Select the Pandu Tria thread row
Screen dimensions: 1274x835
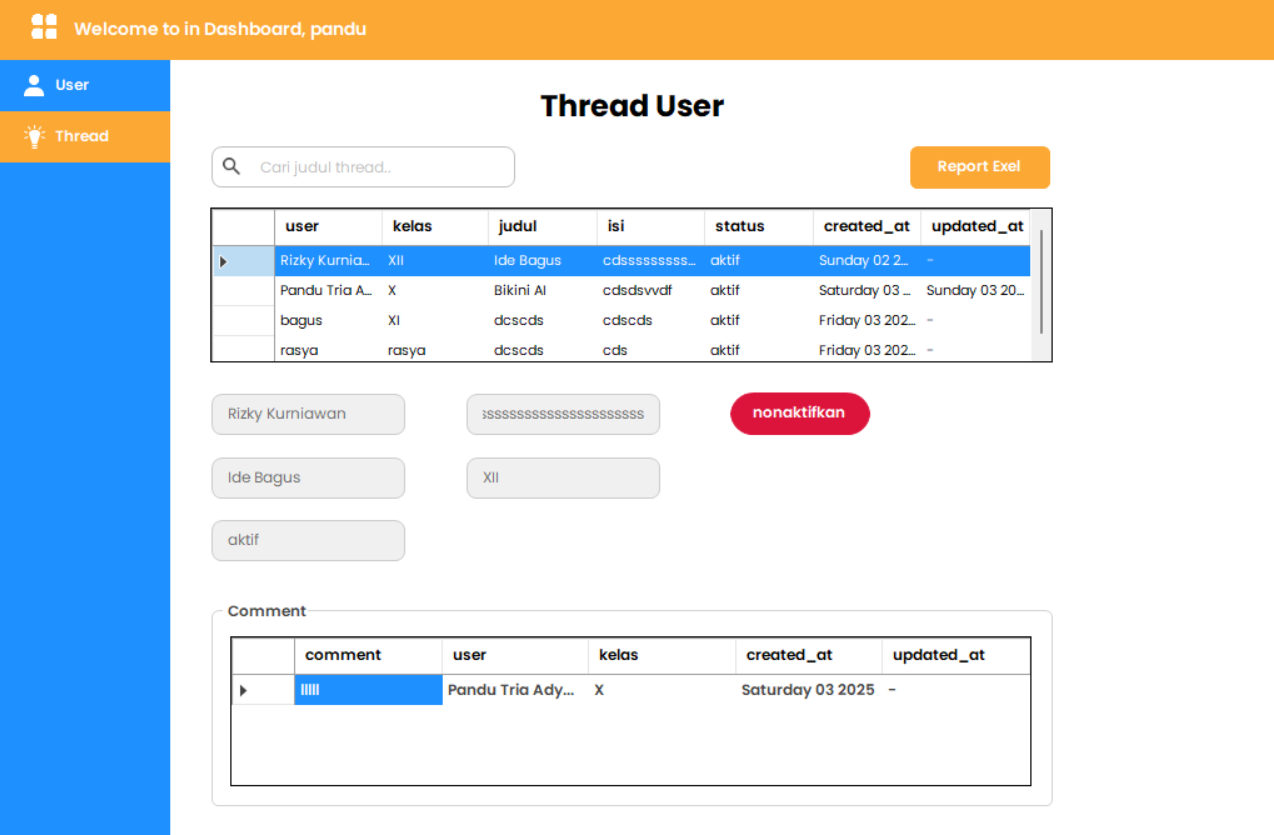pyautogui.click(x=326, y=291)
